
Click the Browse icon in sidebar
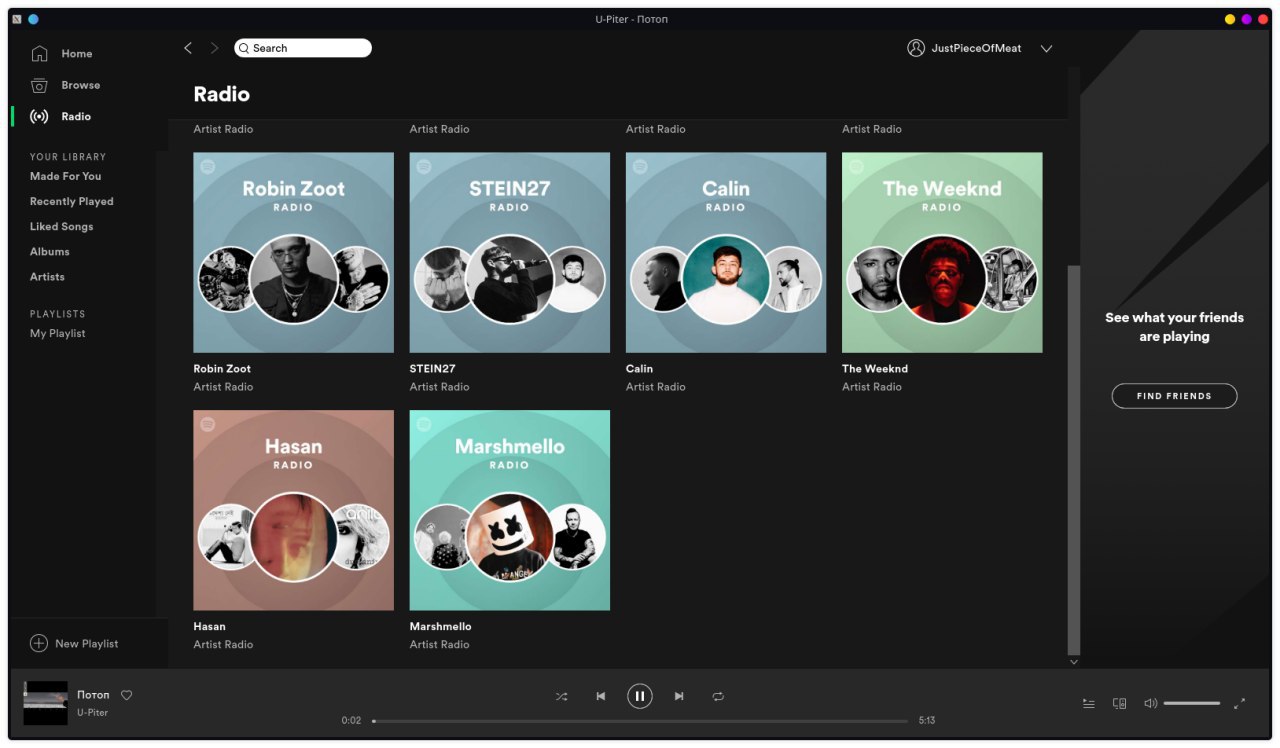39,85
